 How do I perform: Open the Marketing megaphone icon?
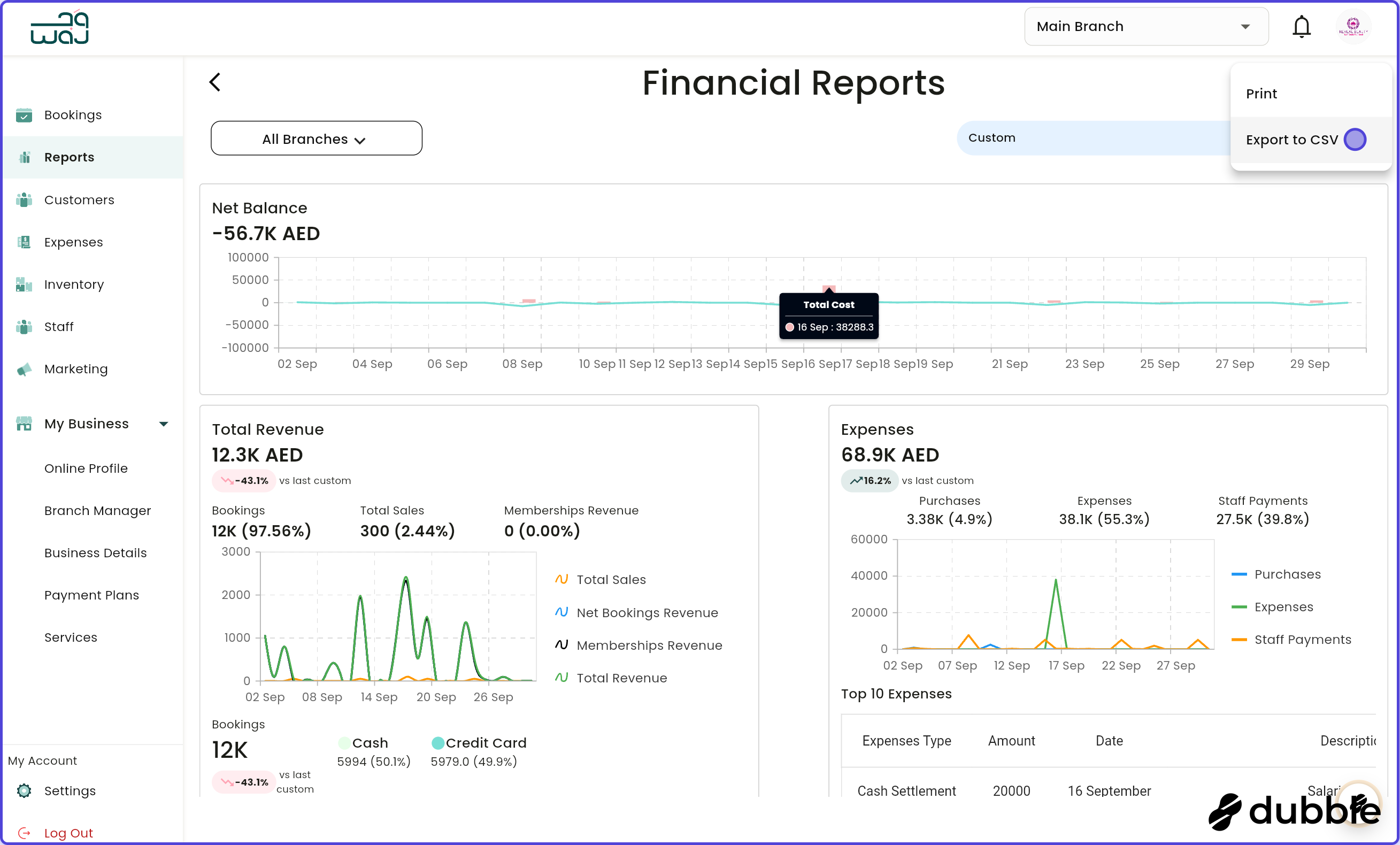[x=24, y=369]
